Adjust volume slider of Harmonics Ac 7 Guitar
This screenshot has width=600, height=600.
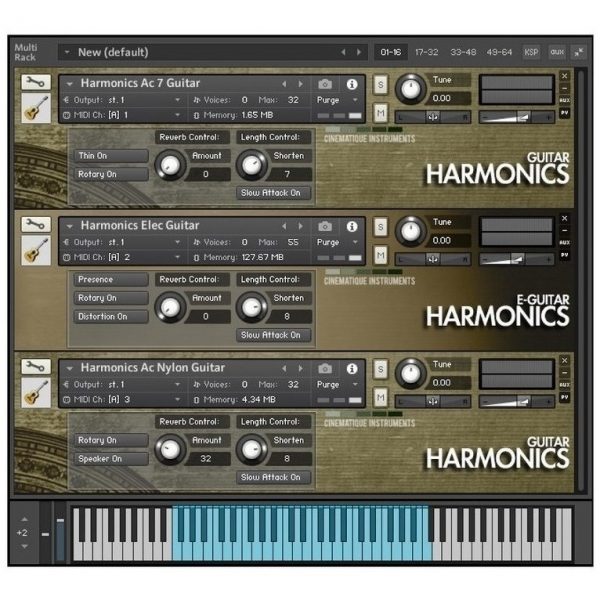click(516, 117)
